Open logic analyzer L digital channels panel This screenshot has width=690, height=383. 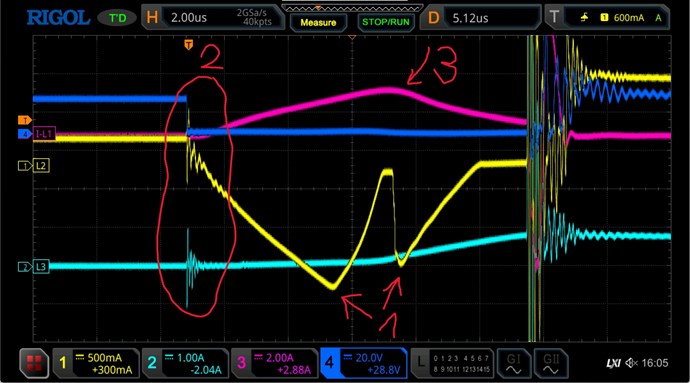[452, 363]
